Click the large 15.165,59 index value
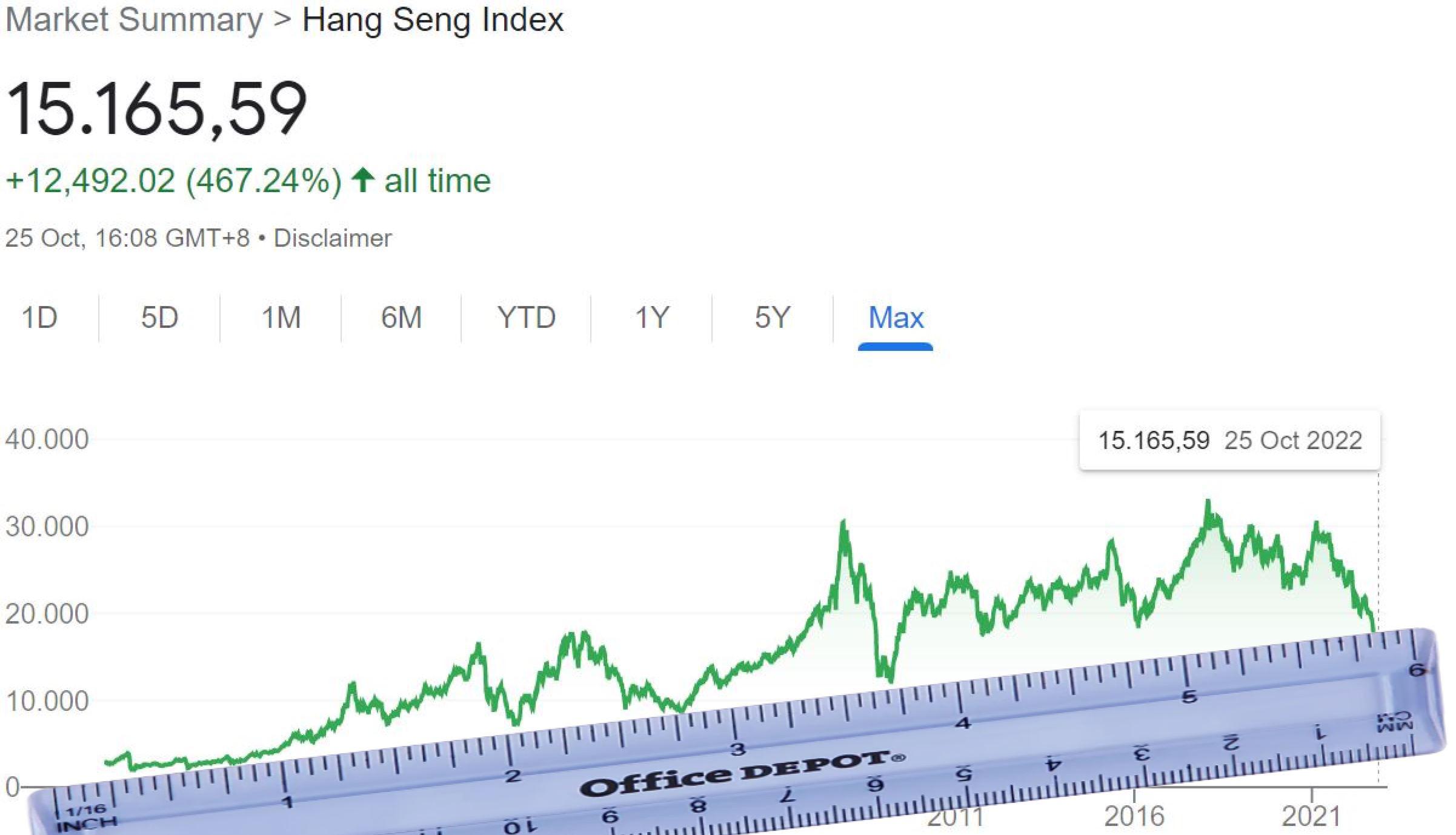This screenshot has width=1456, height=835. (156, 109)
